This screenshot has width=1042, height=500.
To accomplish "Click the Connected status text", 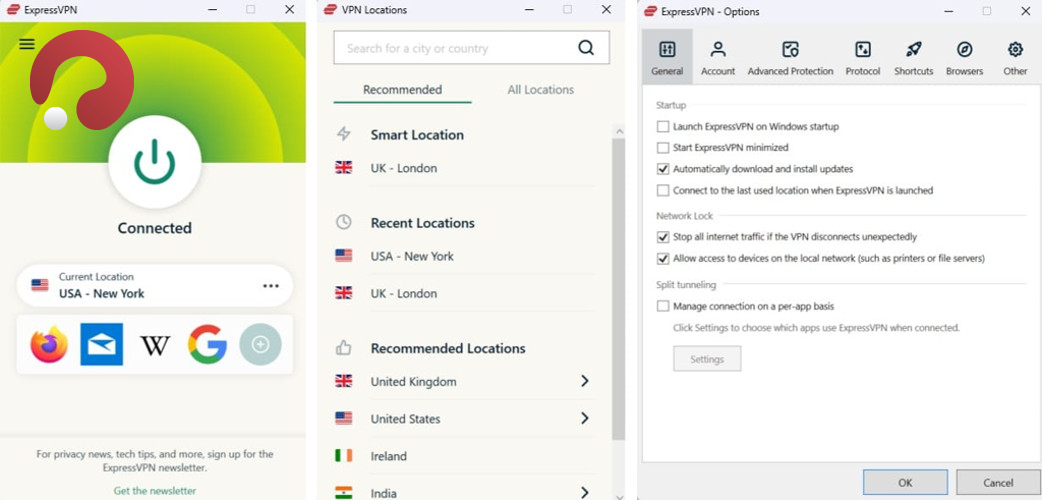I will (155, 228).
